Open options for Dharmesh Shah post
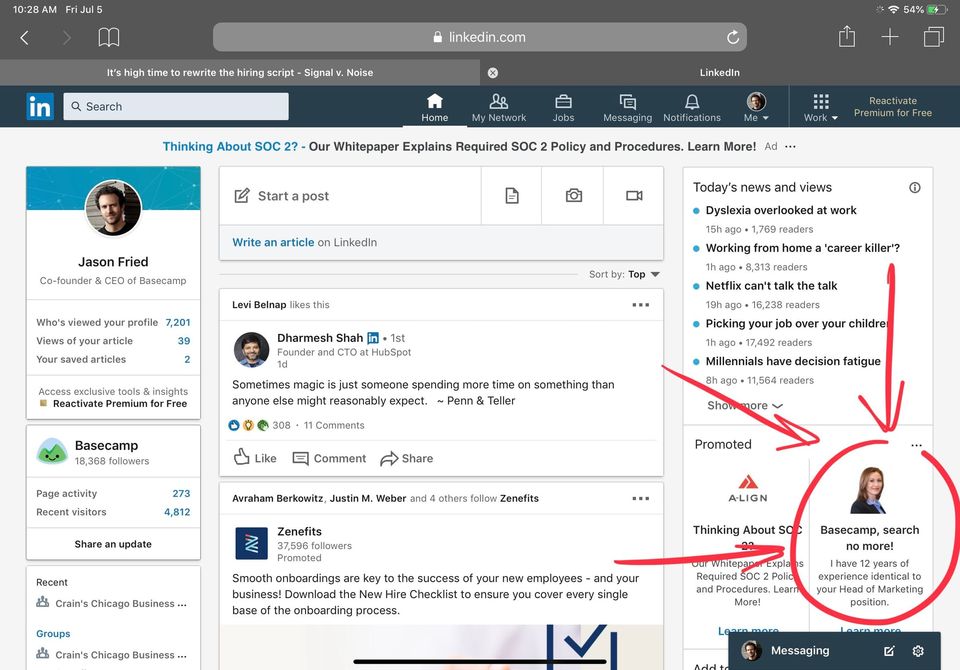The width and height of the screenshot is (960, 670). coord(640,305)
